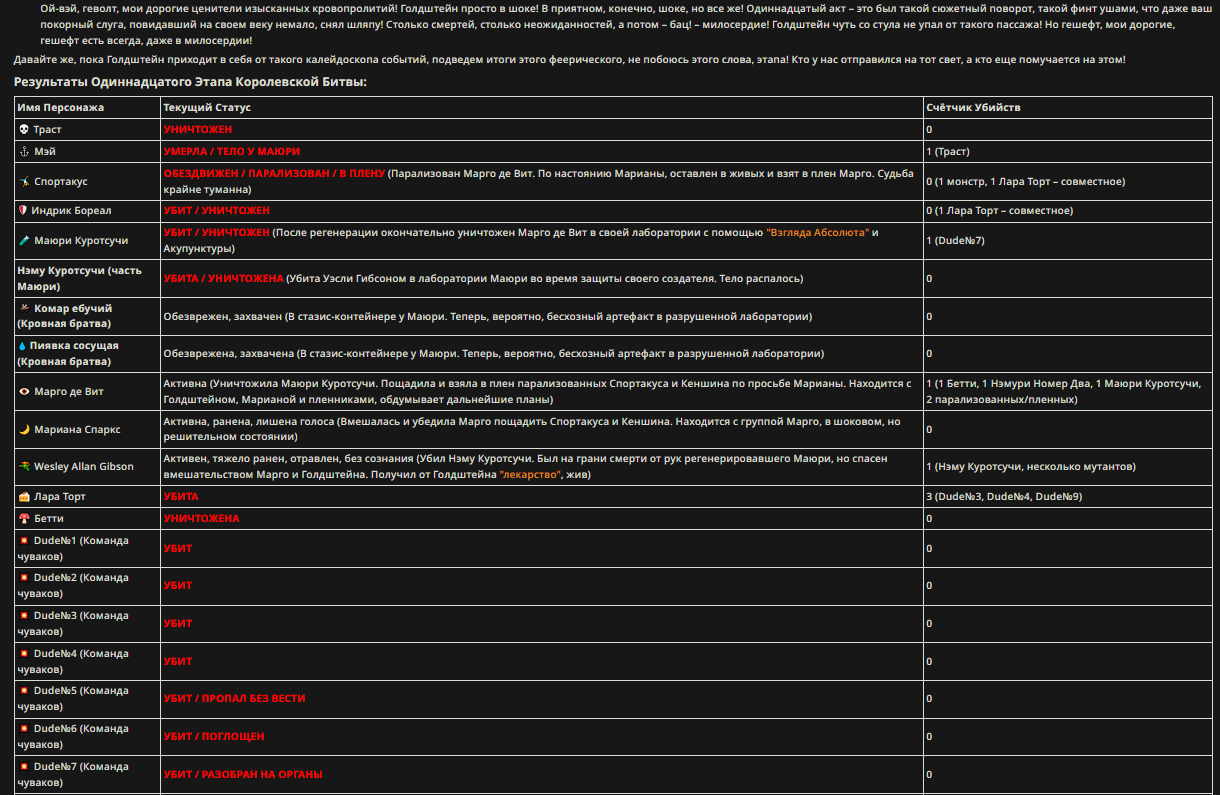
Task: Click the explosion icon beside Dude№5
Action: 24,691
